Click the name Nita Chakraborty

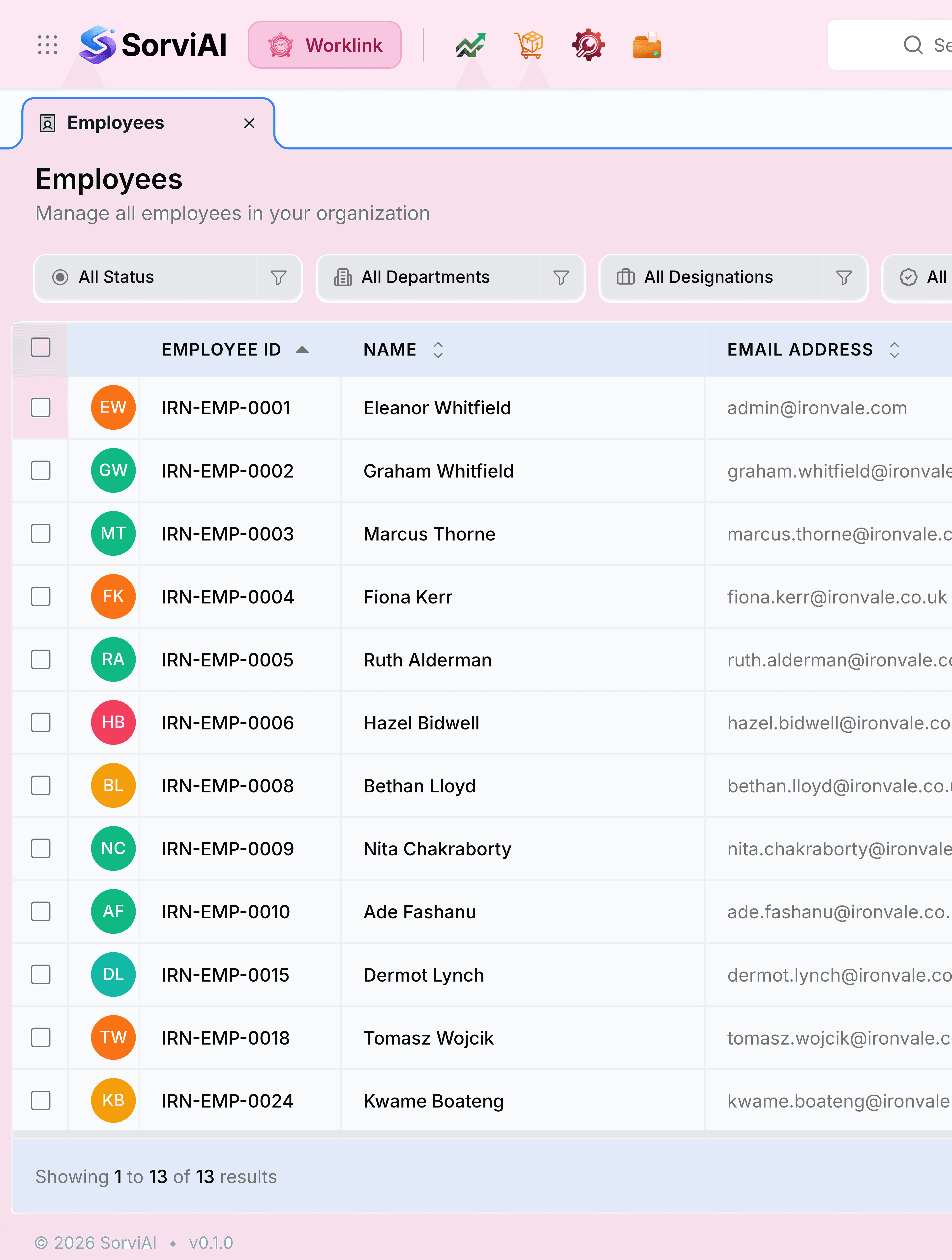click(438, 849)
